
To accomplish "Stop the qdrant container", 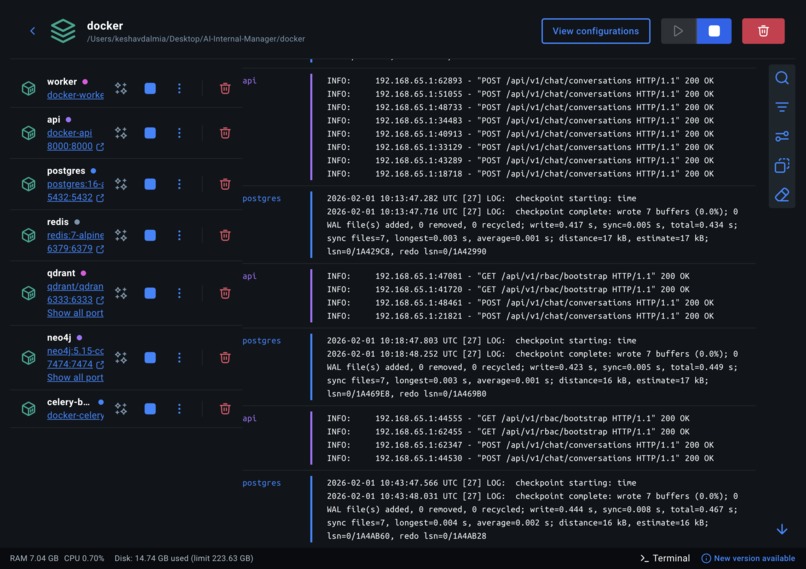I will [150, 293].
